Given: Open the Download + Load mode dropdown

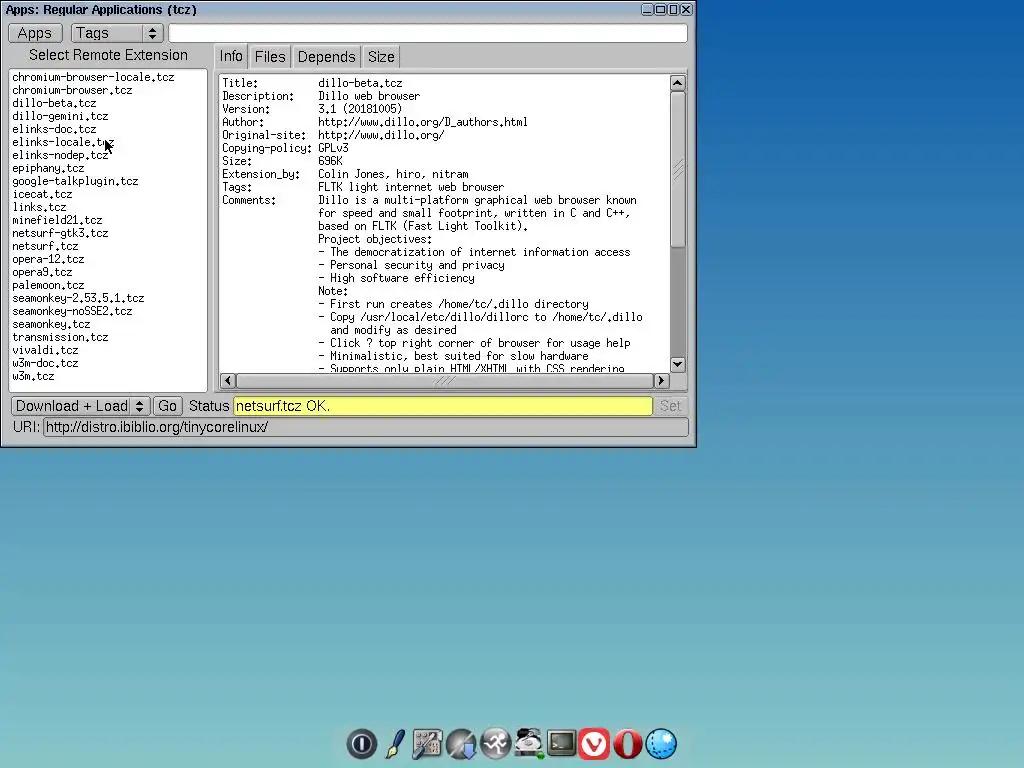Looking at the screenshot, I should tap(81, 406).
